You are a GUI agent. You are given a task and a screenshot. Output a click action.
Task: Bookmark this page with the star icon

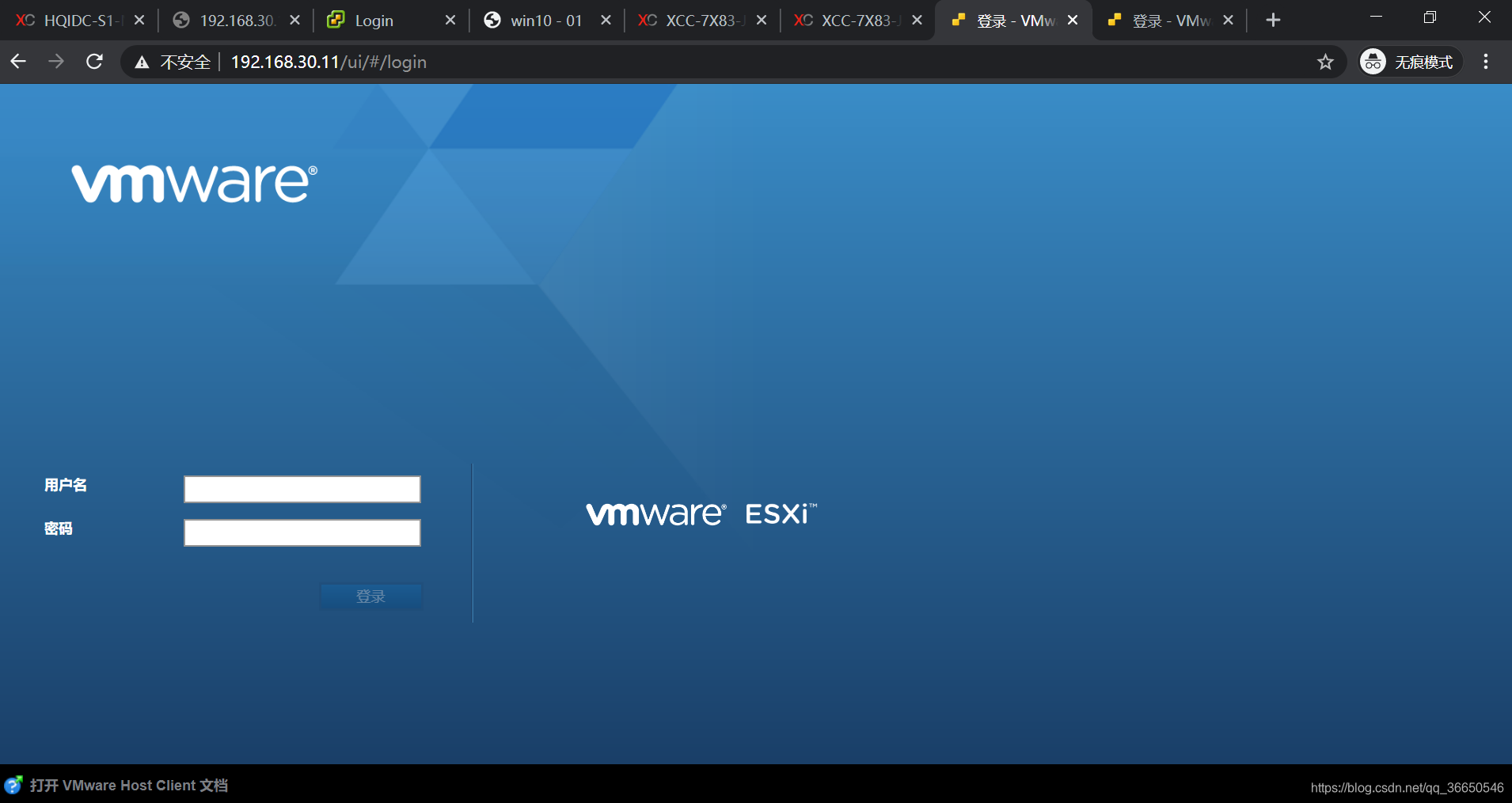click(1325, 62)
